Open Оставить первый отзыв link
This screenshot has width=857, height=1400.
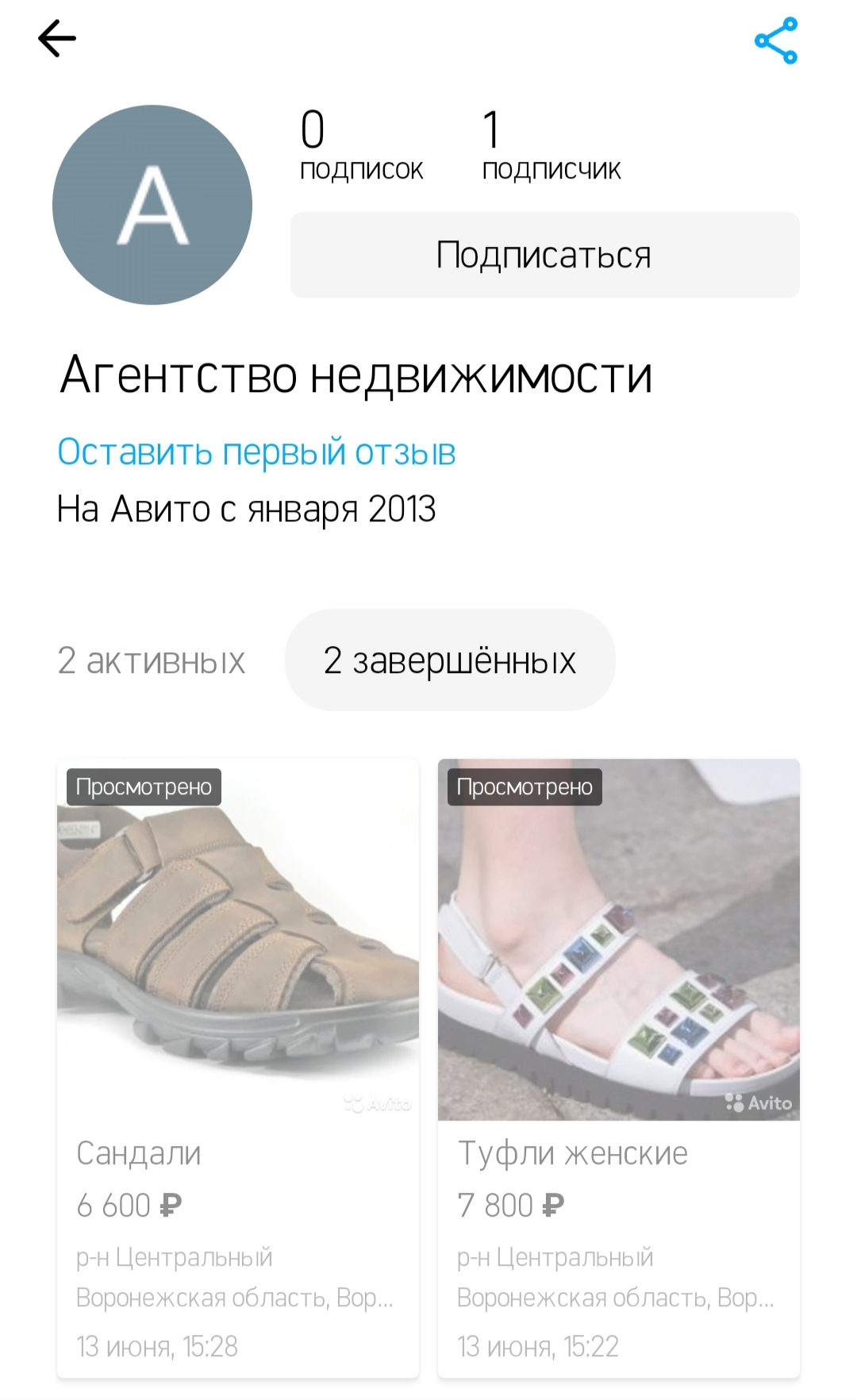pyautogui.click(x=256, y=452)
